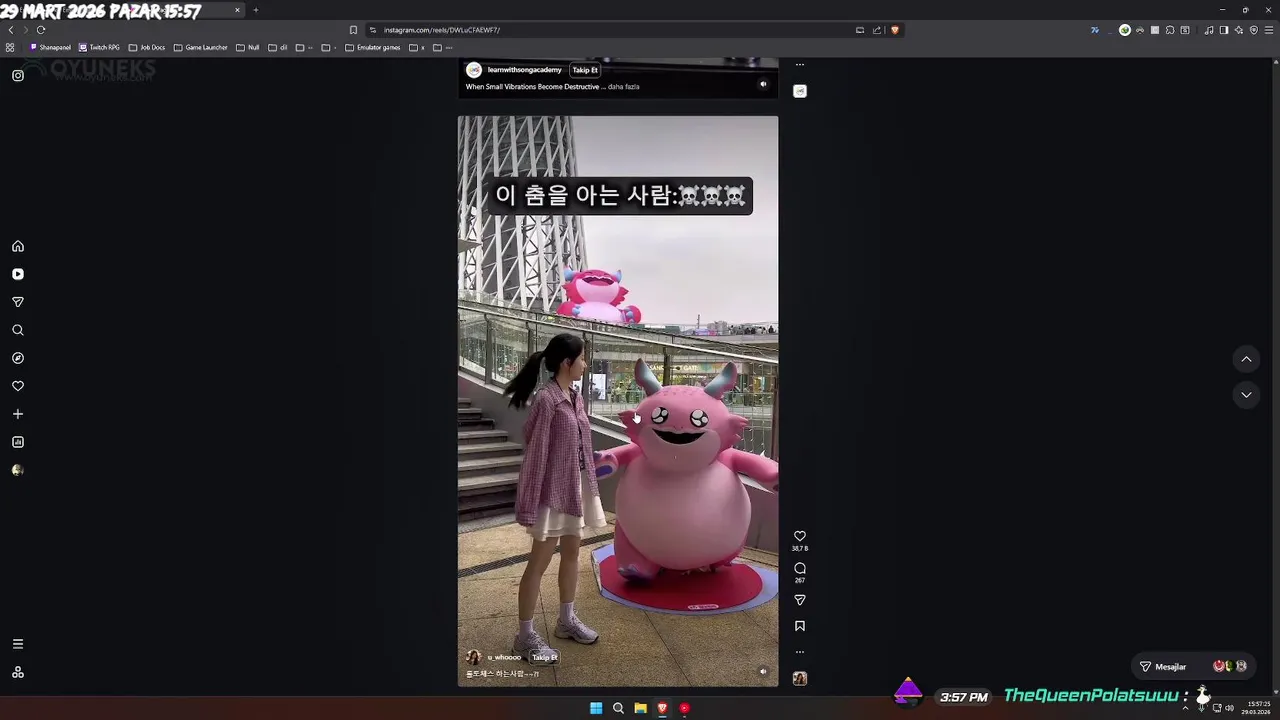Open Instagram search in the sidebar
The width and height of the screenshot is (1280, 720).
tap(18, 330)
